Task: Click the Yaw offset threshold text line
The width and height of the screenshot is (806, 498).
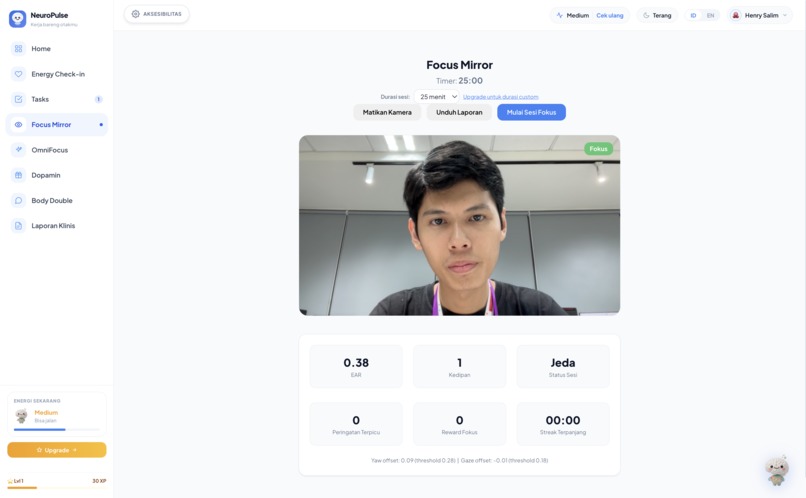Action: click(x=460, y=460)
